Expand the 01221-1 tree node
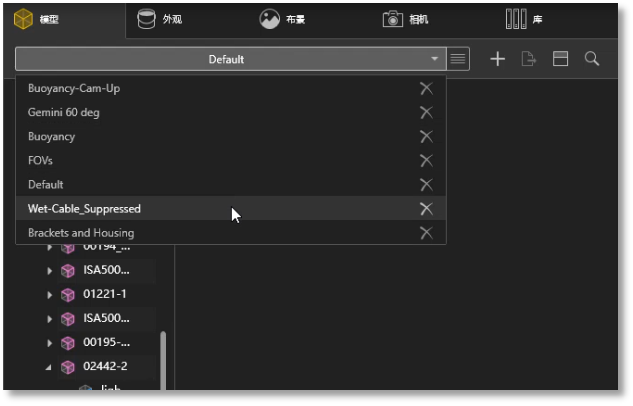The width and height of the screenshot is (633, 406). pos(49,295)
